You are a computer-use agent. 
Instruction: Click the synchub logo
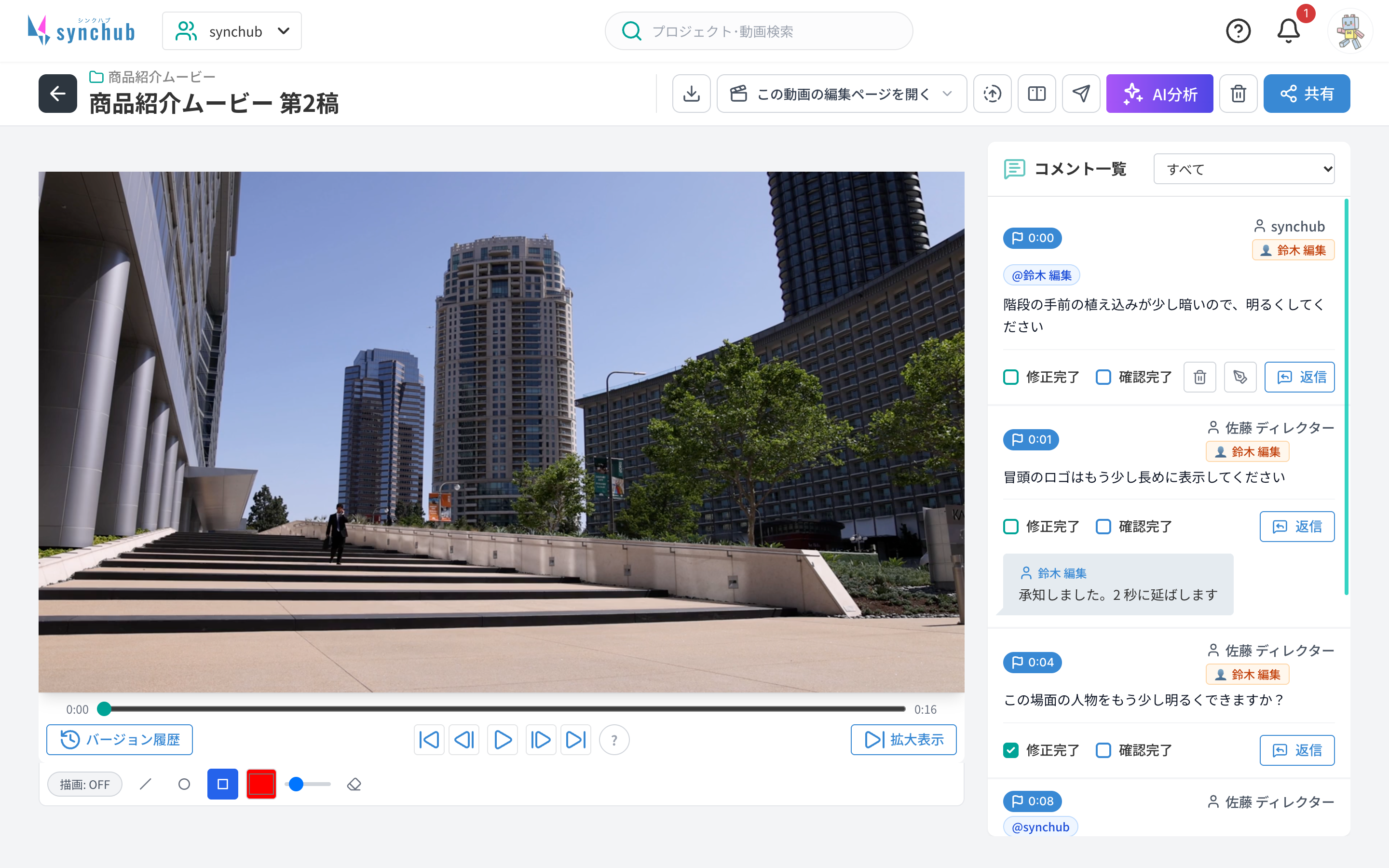[81, 31]
